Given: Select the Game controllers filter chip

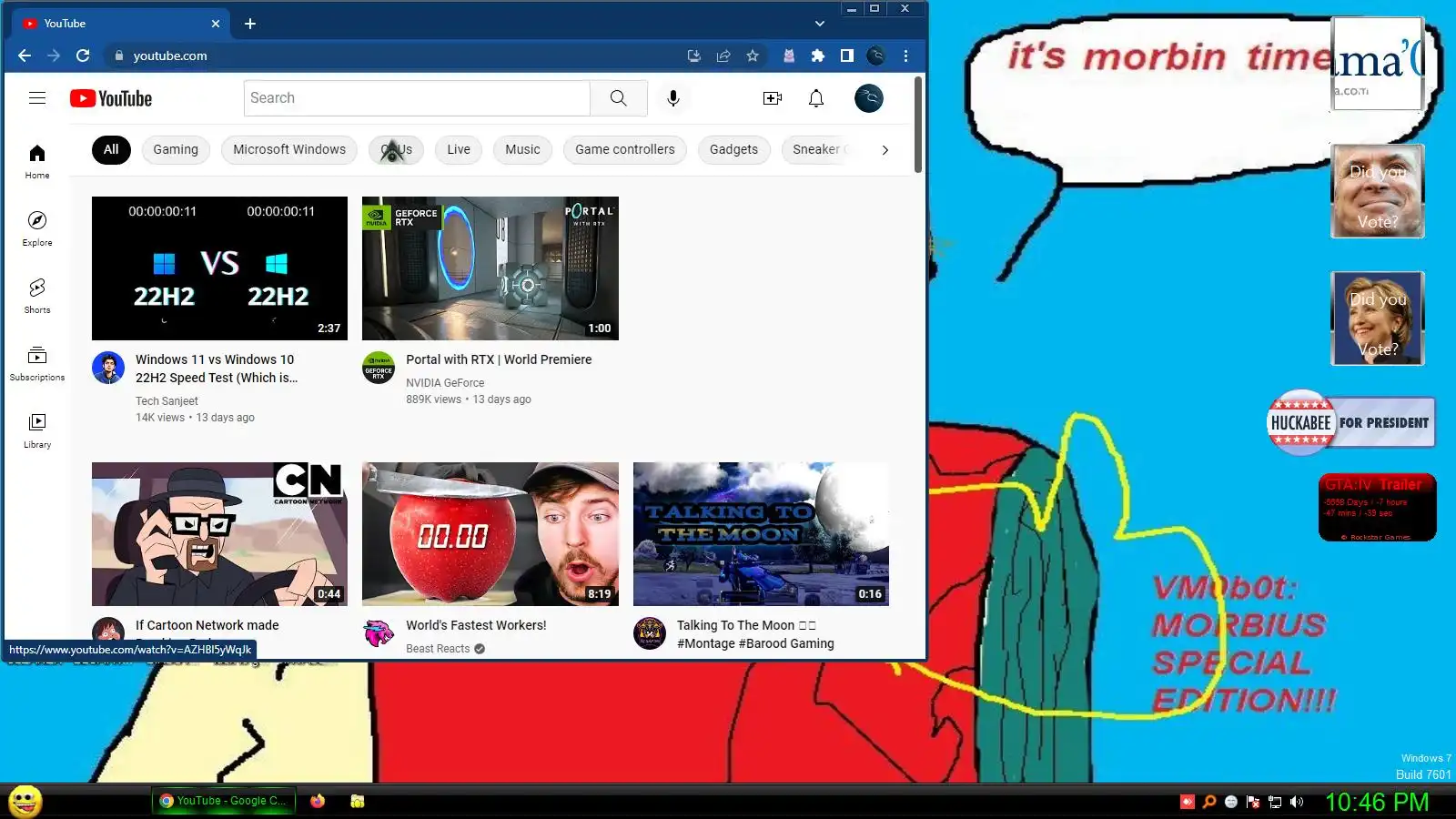Looking at the screenshot, I should (625, 150).
